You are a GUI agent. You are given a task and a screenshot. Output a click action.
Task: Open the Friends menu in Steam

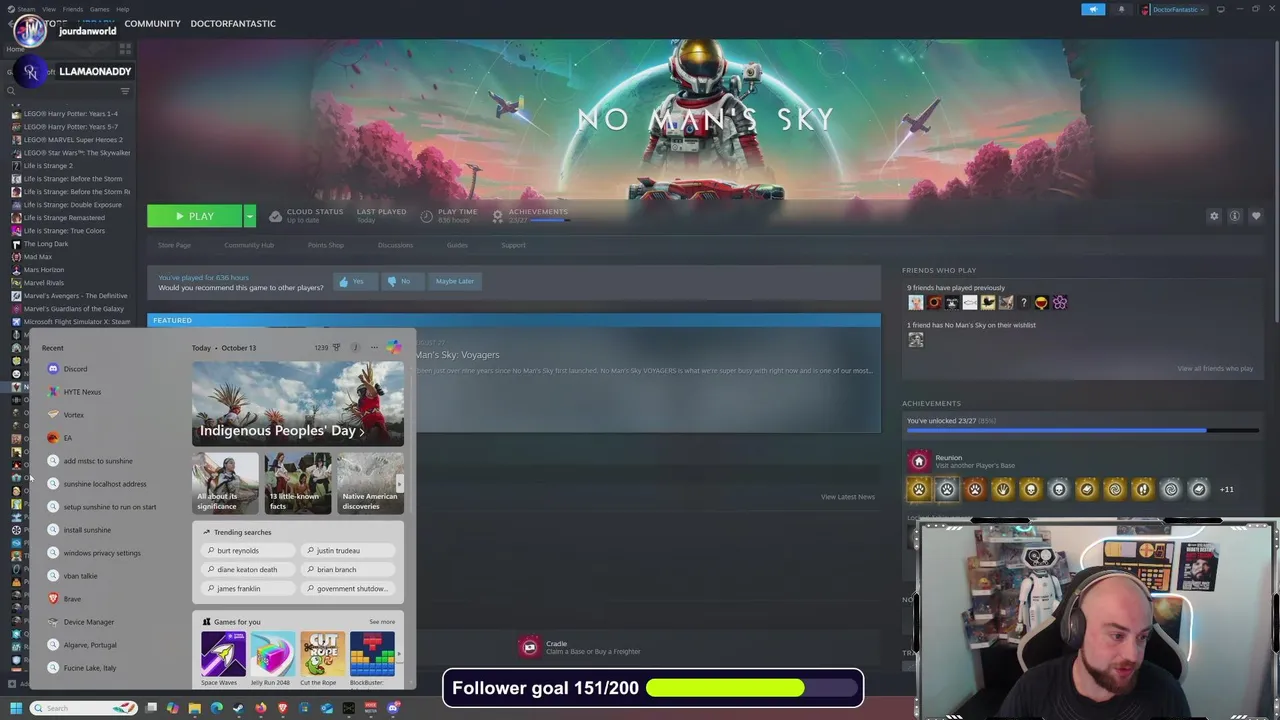point(73,9)
